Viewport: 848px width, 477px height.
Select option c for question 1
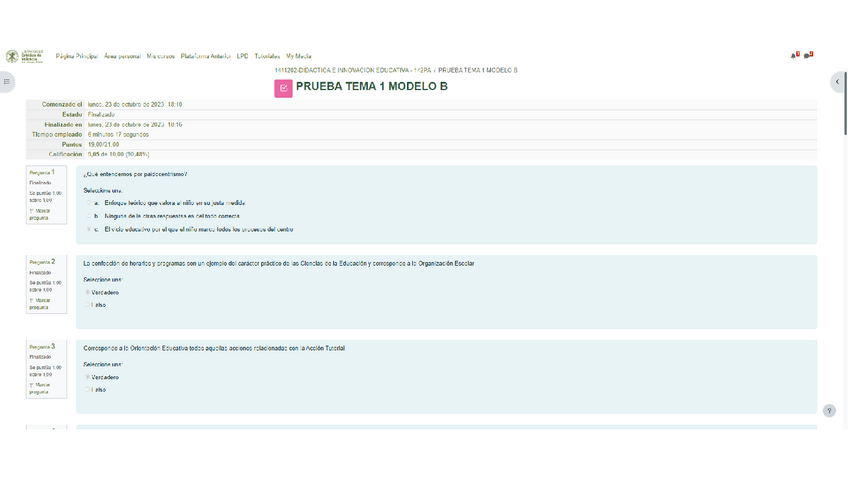[89, 229]
